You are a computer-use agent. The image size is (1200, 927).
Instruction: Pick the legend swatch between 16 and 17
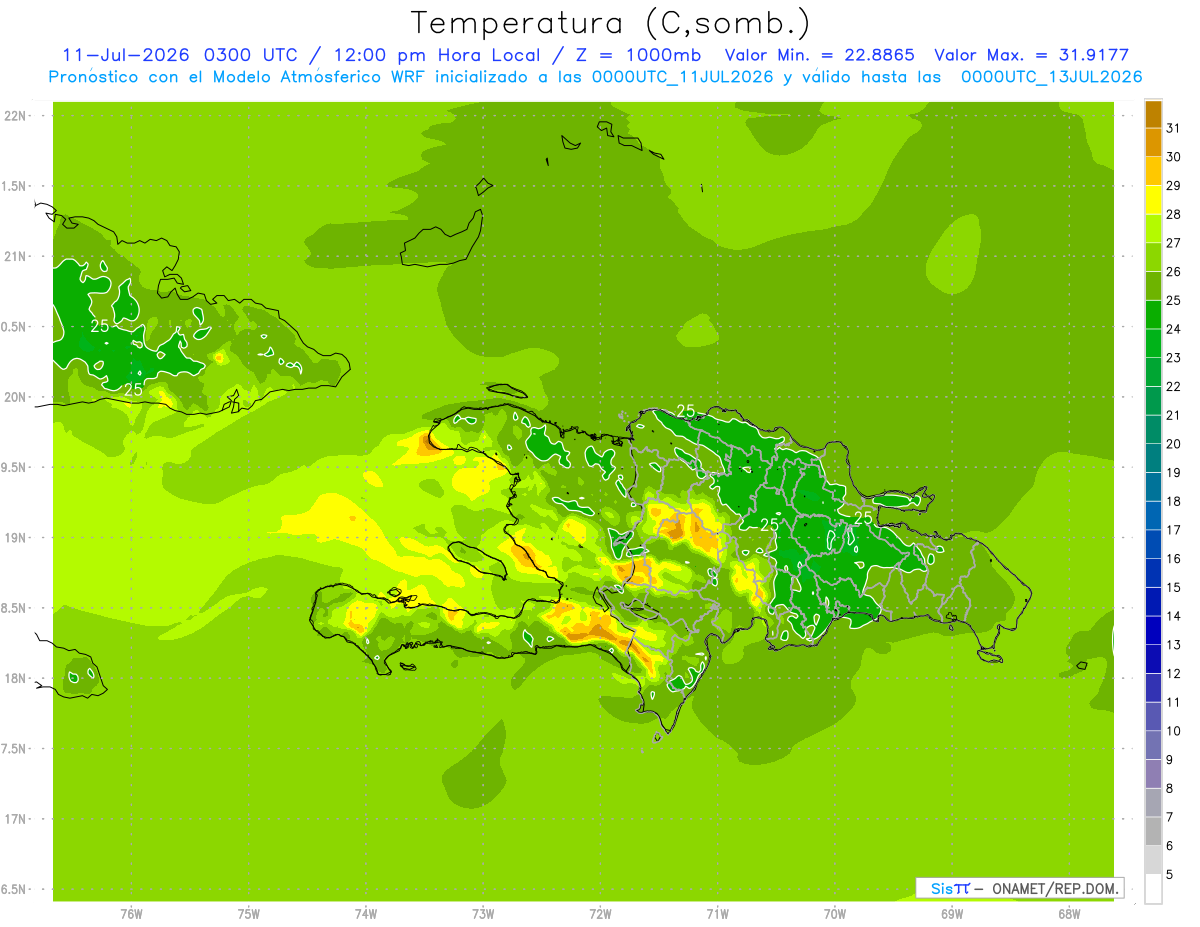tap(1153, 544)
